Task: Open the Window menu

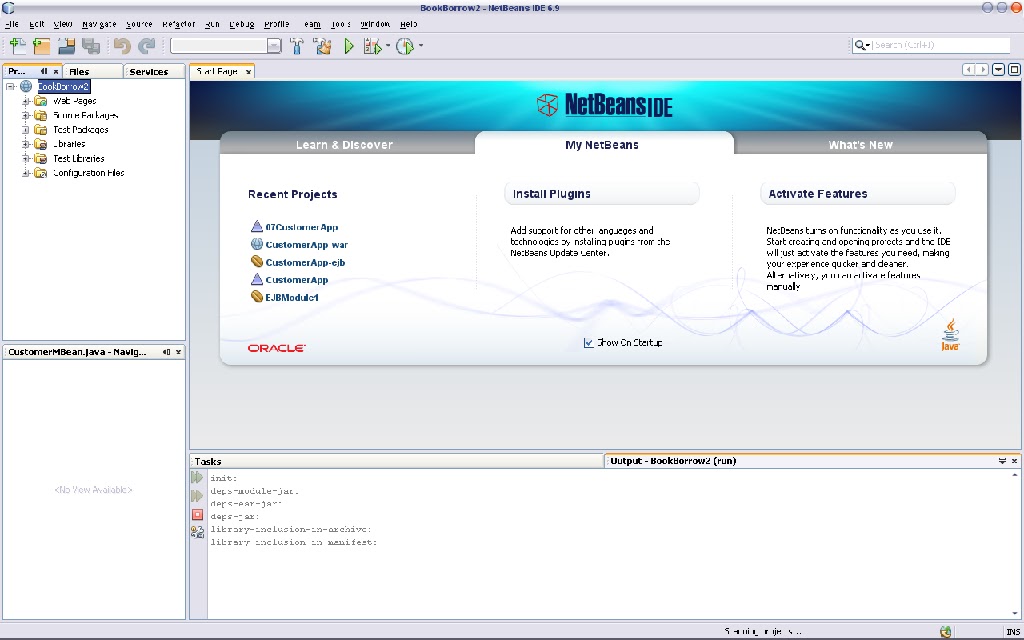Action: click(x=375, y=24)
